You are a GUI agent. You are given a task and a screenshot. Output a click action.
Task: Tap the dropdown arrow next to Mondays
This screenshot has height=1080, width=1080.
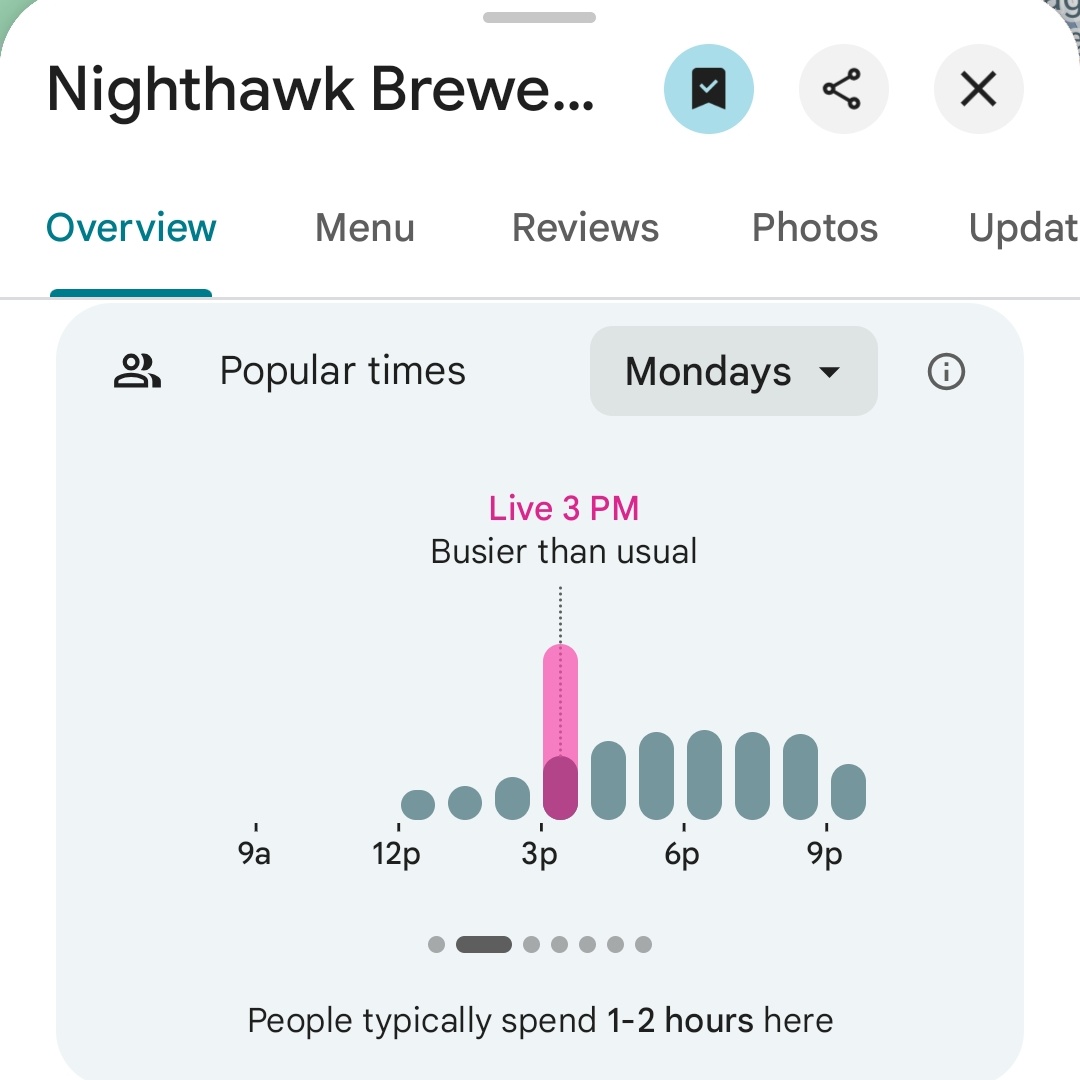[829, 373]
